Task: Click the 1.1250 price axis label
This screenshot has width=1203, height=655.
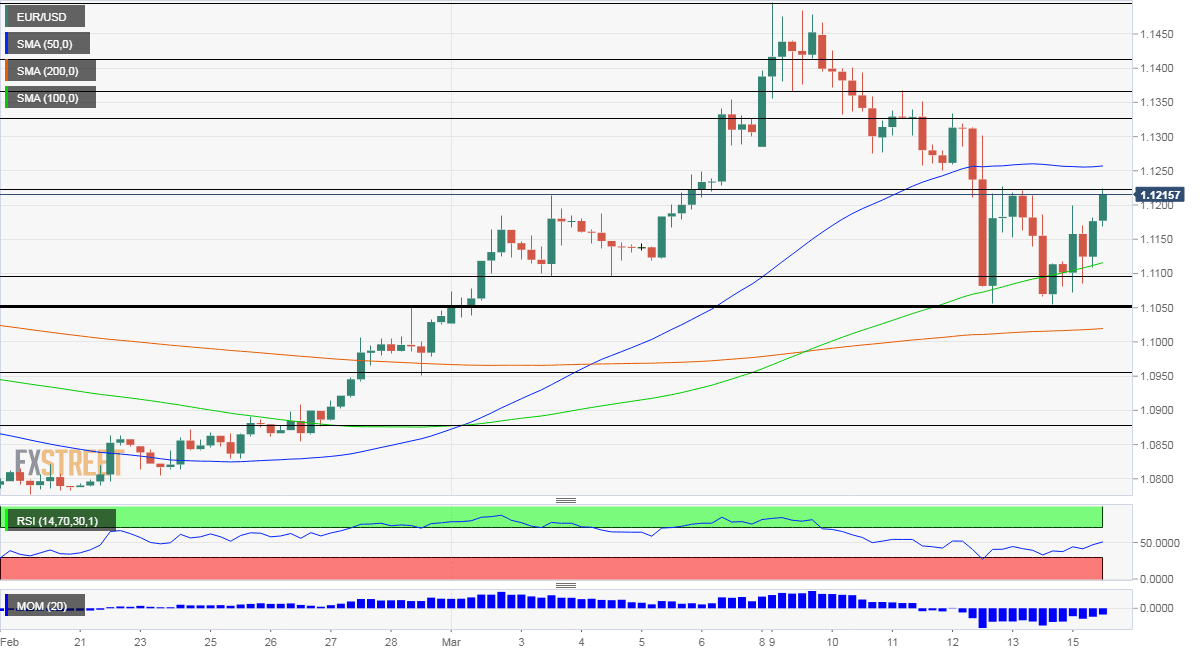Action: click(x=1156, y=171)
